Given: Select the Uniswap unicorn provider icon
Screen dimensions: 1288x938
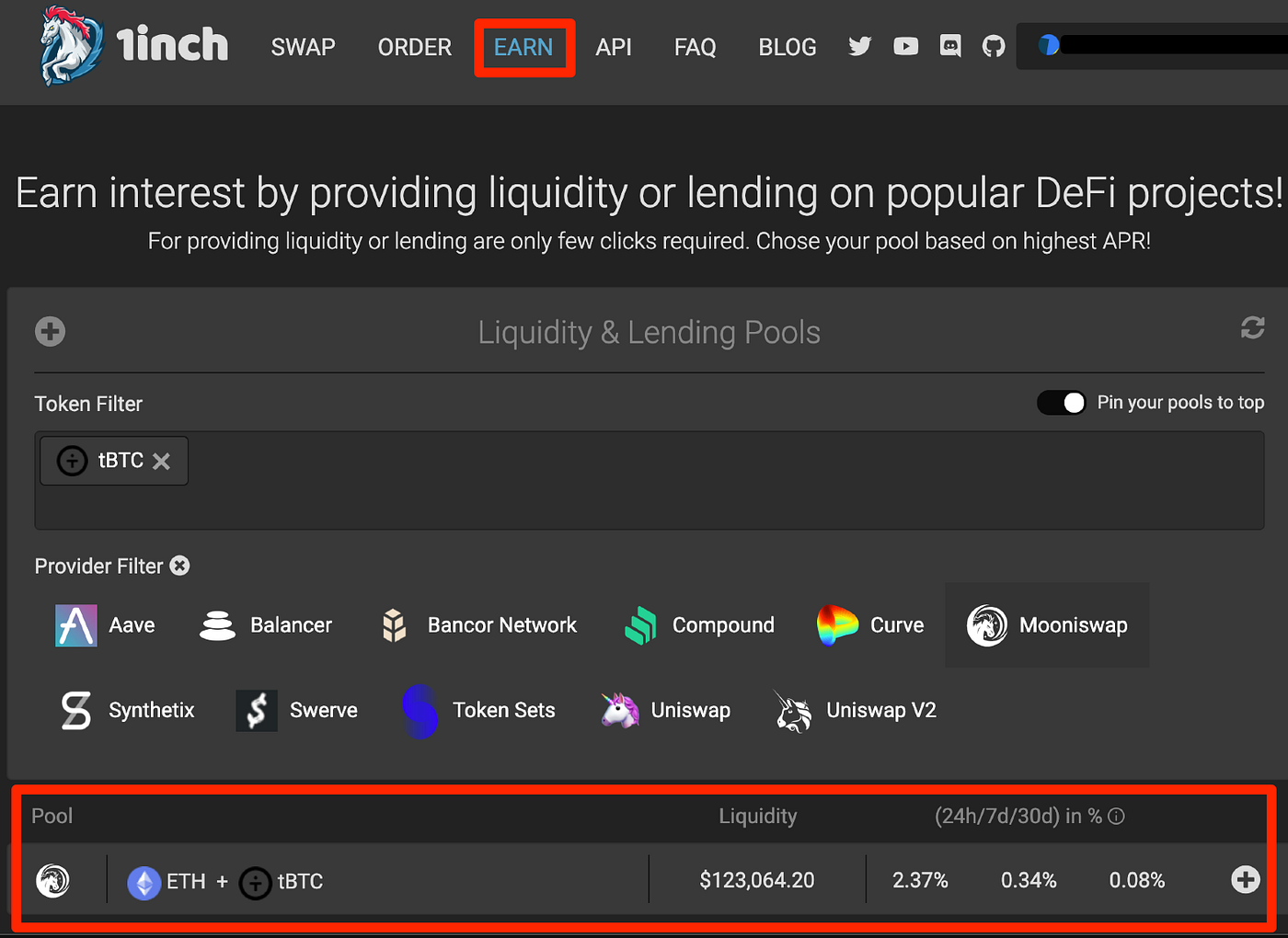Looking at the screenshot, I should [620, 710].
